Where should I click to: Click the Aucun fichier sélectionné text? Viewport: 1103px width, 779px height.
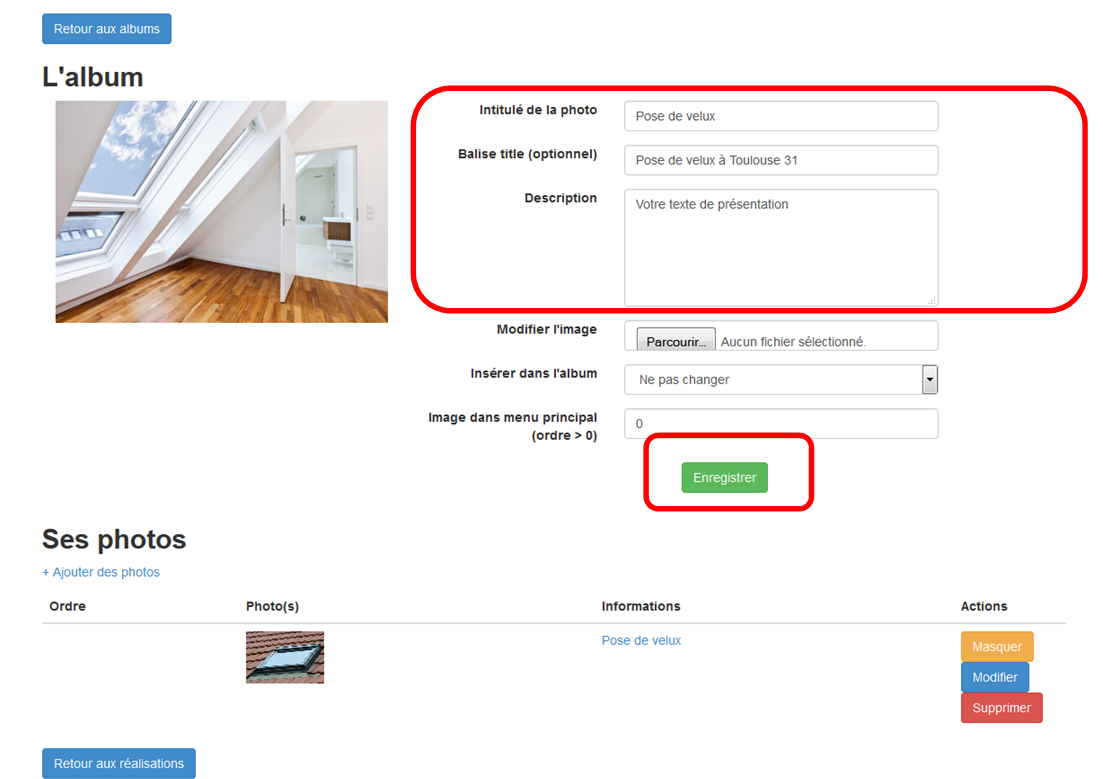[793, 342]
